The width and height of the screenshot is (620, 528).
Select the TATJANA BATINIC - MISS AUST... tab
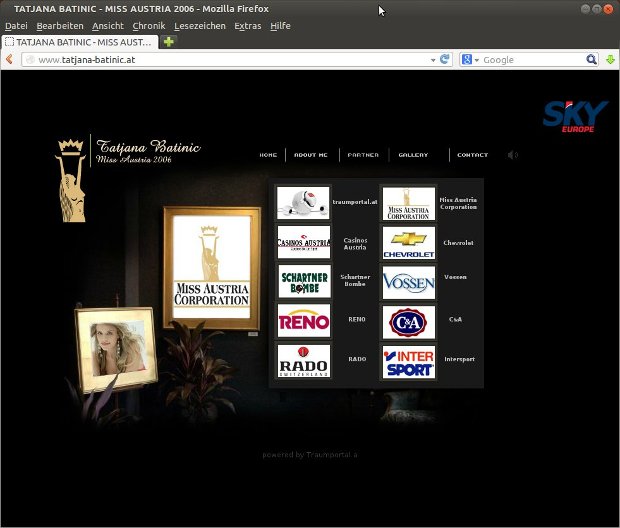[80, 42]
